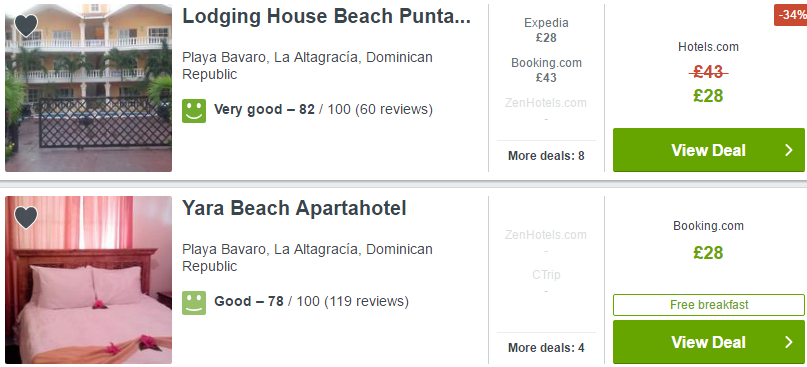Click View Deal for Booking.com £28 offer
The width and height of the screenshot is (807, 367).
(x=709, y=342)
